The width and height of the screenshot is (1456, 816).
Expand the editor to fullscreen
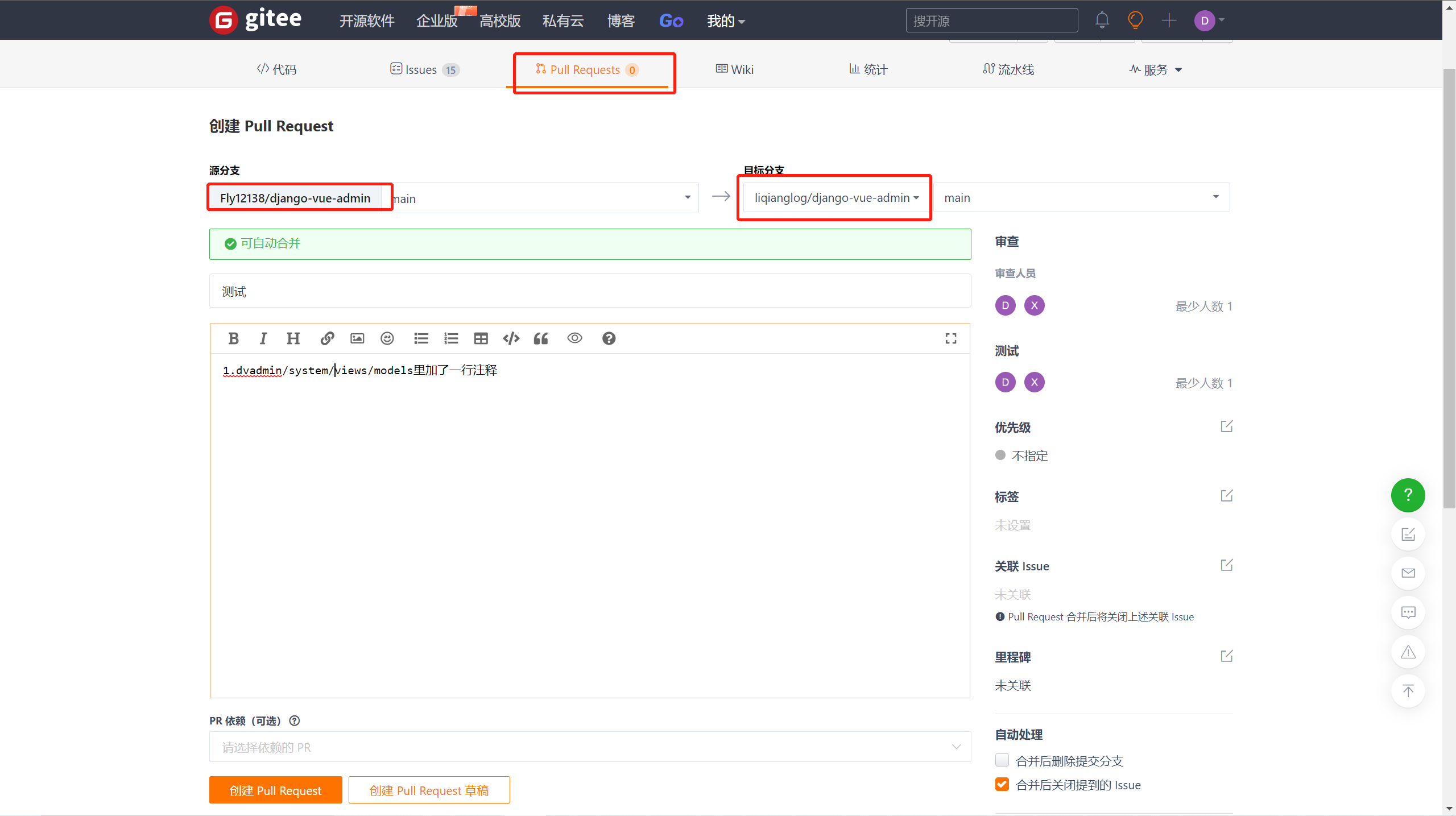pyautogui.click(x=951, y=338)
